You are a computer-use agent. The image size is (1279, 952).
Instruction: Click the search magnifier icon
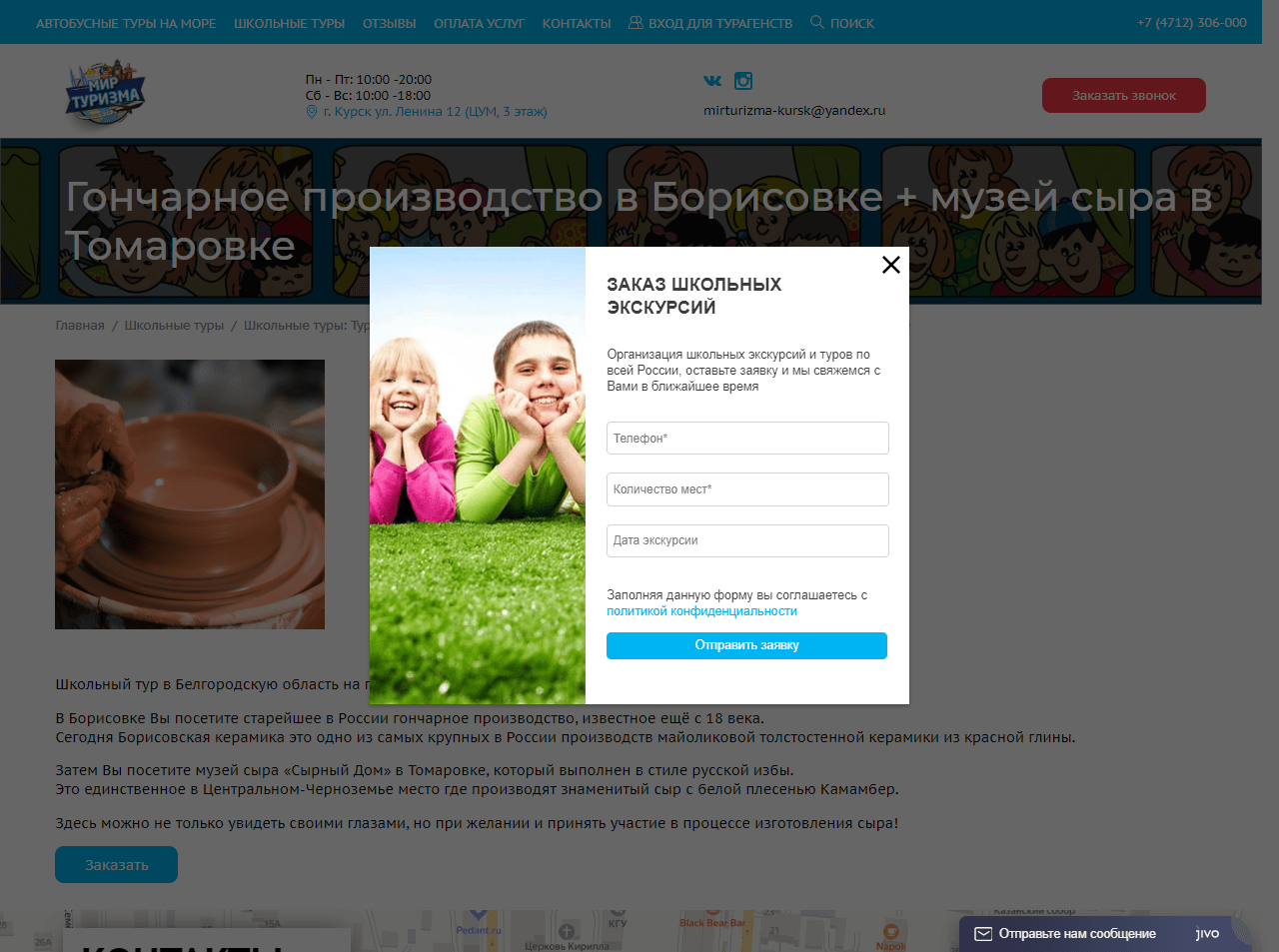817,22
